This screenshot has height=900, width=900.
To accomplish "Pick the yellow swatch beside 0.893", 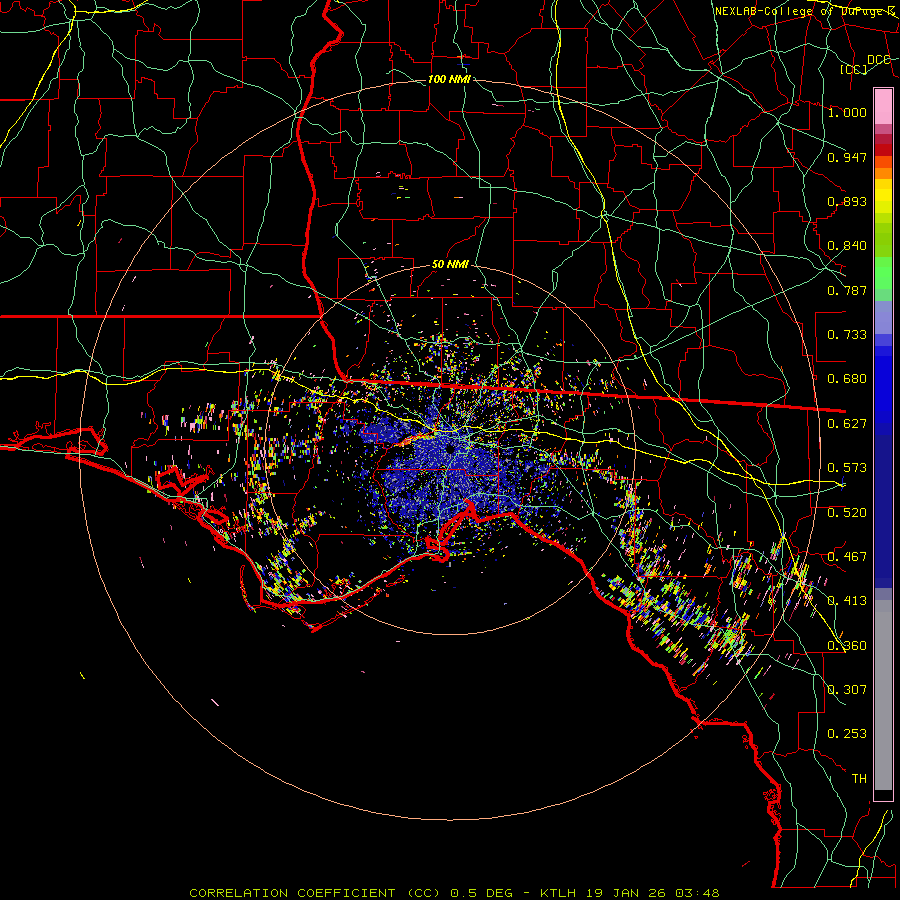I will click(883, 201).
